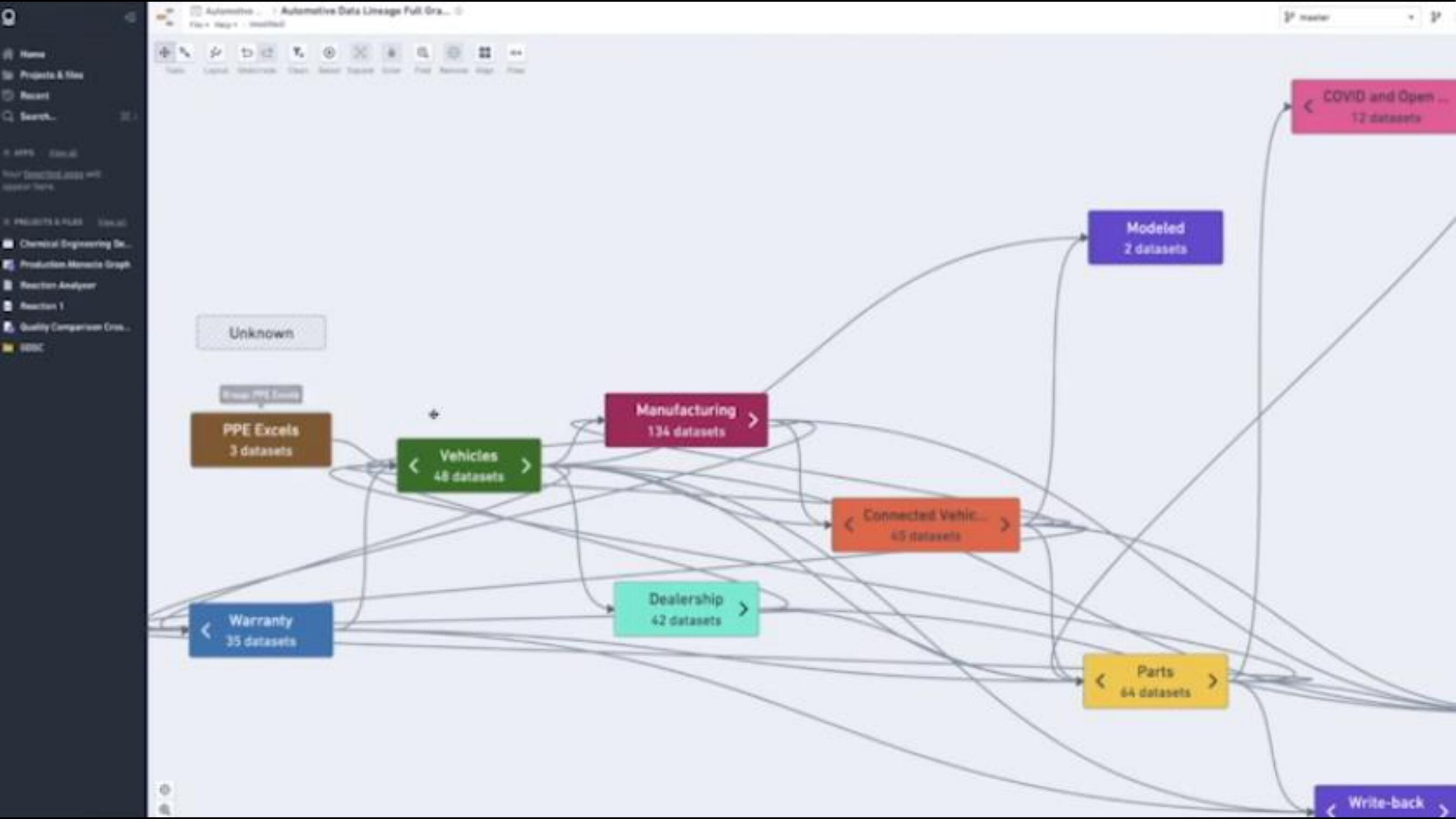Open the Color toolbar icon

pyautogui.click(x=391, y=52)
